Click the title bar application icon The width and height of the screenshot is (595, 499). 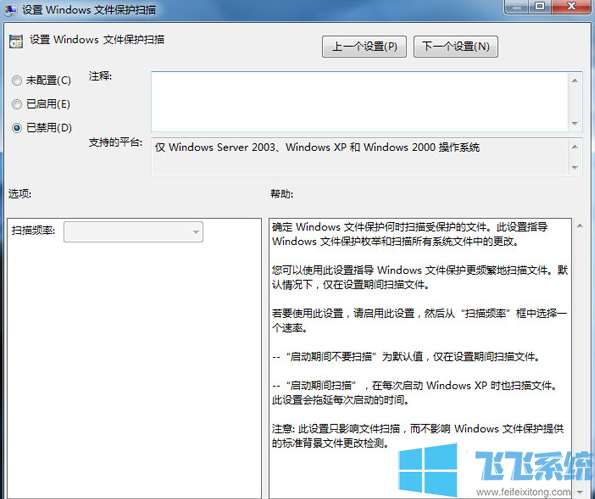pyautogui.click(x=11, y=9)
